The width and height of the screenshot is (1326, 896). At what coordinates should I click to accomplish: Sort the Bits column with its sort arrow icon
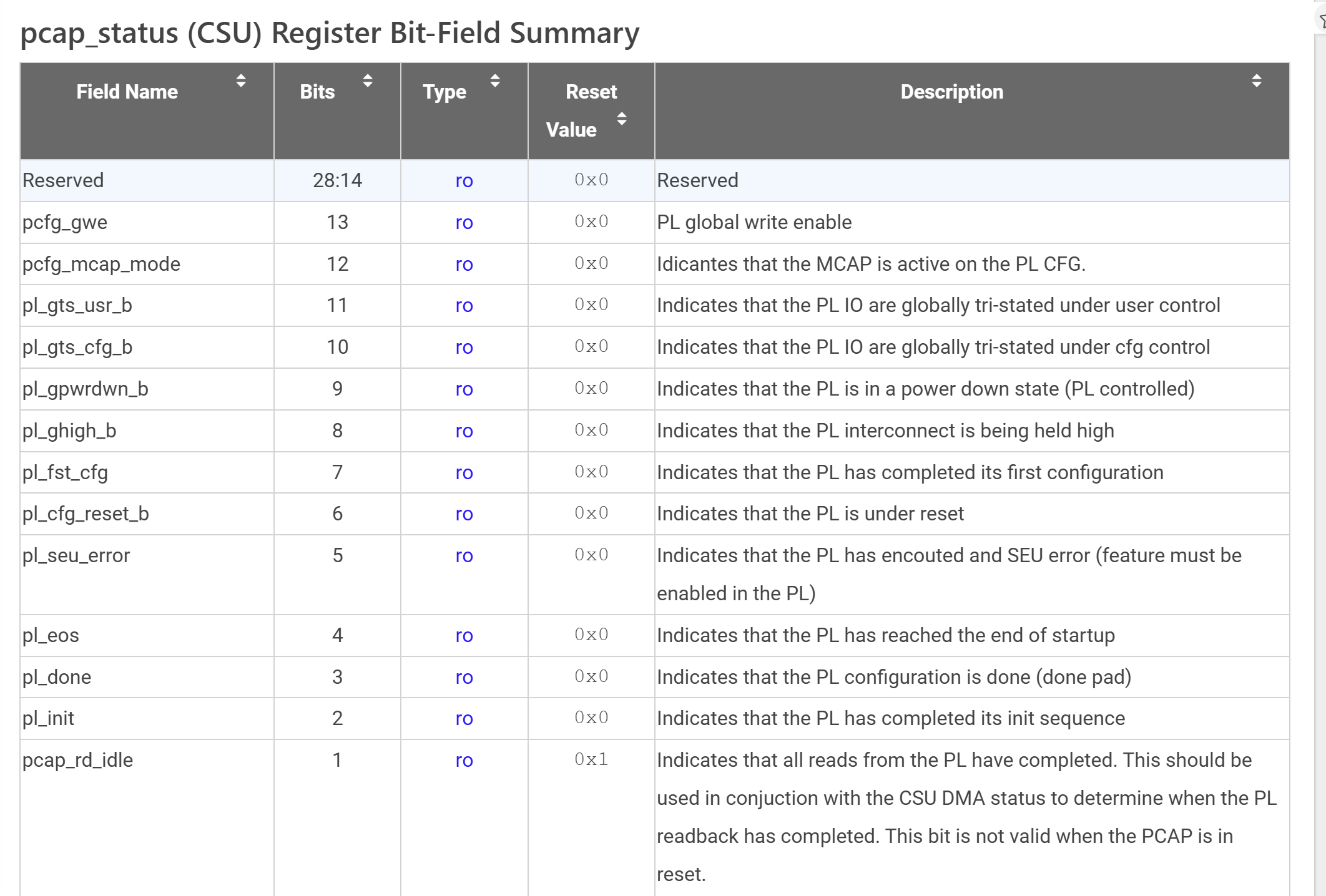(368, 81)
